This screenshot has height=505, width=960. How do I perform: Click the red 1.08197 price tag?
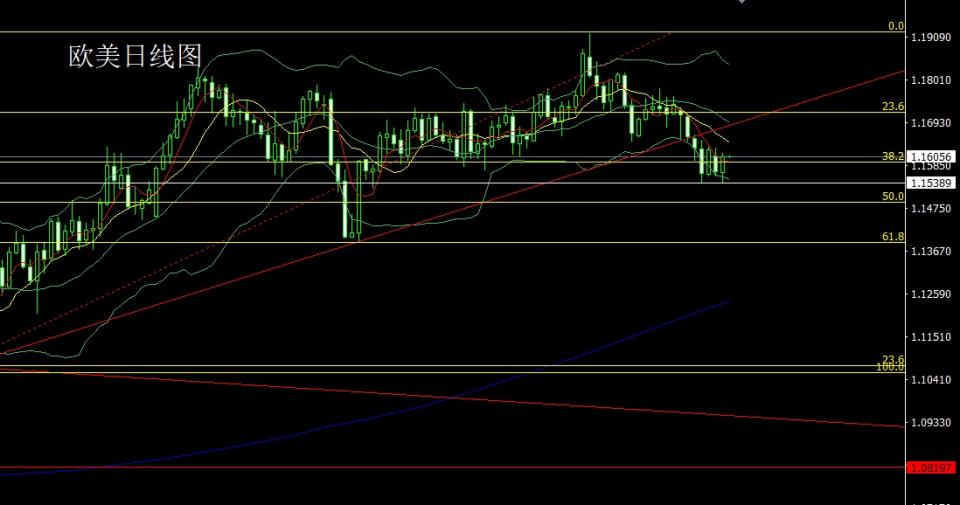coord(930,467)
